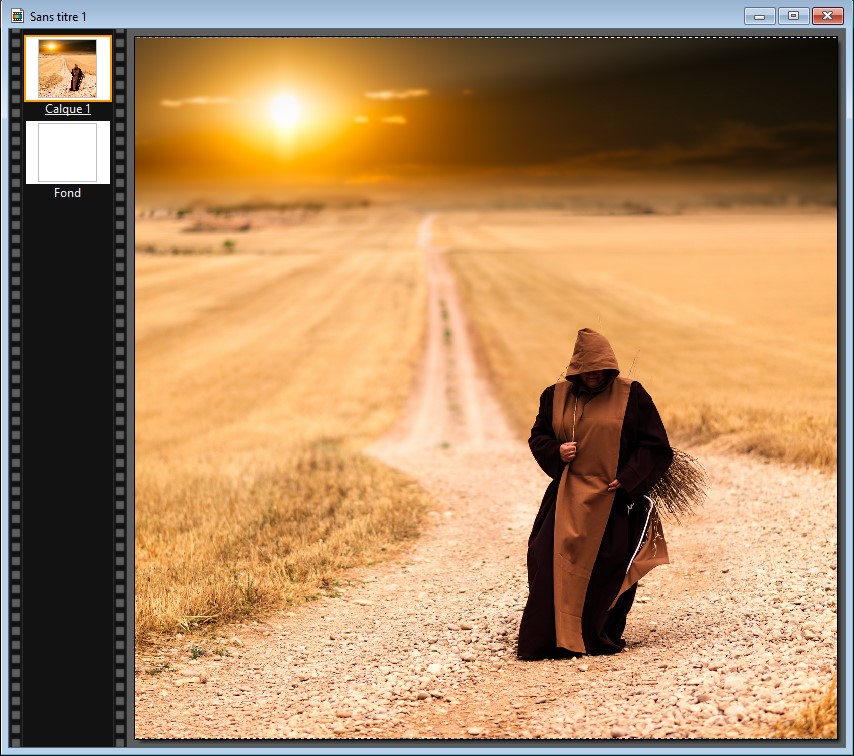Close the Sans titre 1 document window
This screenshot has height=756, width=854.
pos(827,16)
